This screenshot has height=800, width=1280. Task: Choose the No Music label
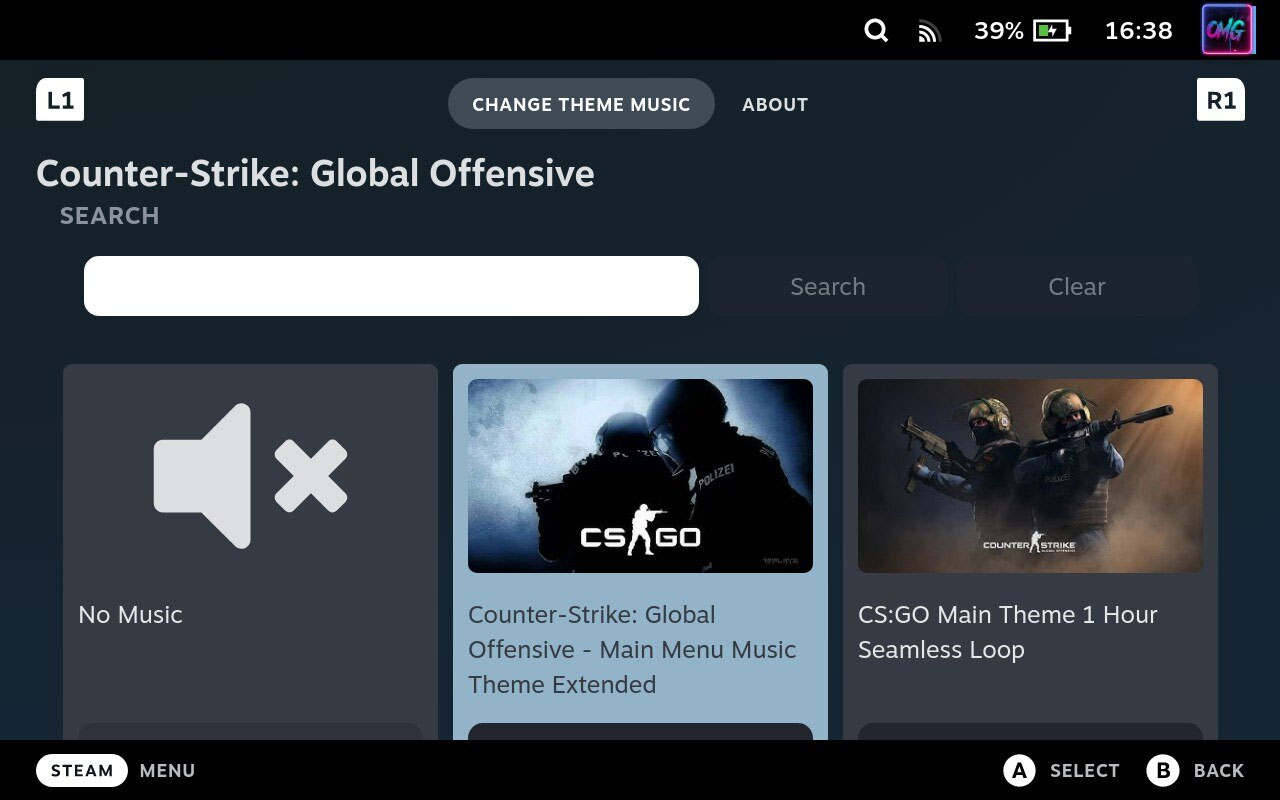[130, 615]
